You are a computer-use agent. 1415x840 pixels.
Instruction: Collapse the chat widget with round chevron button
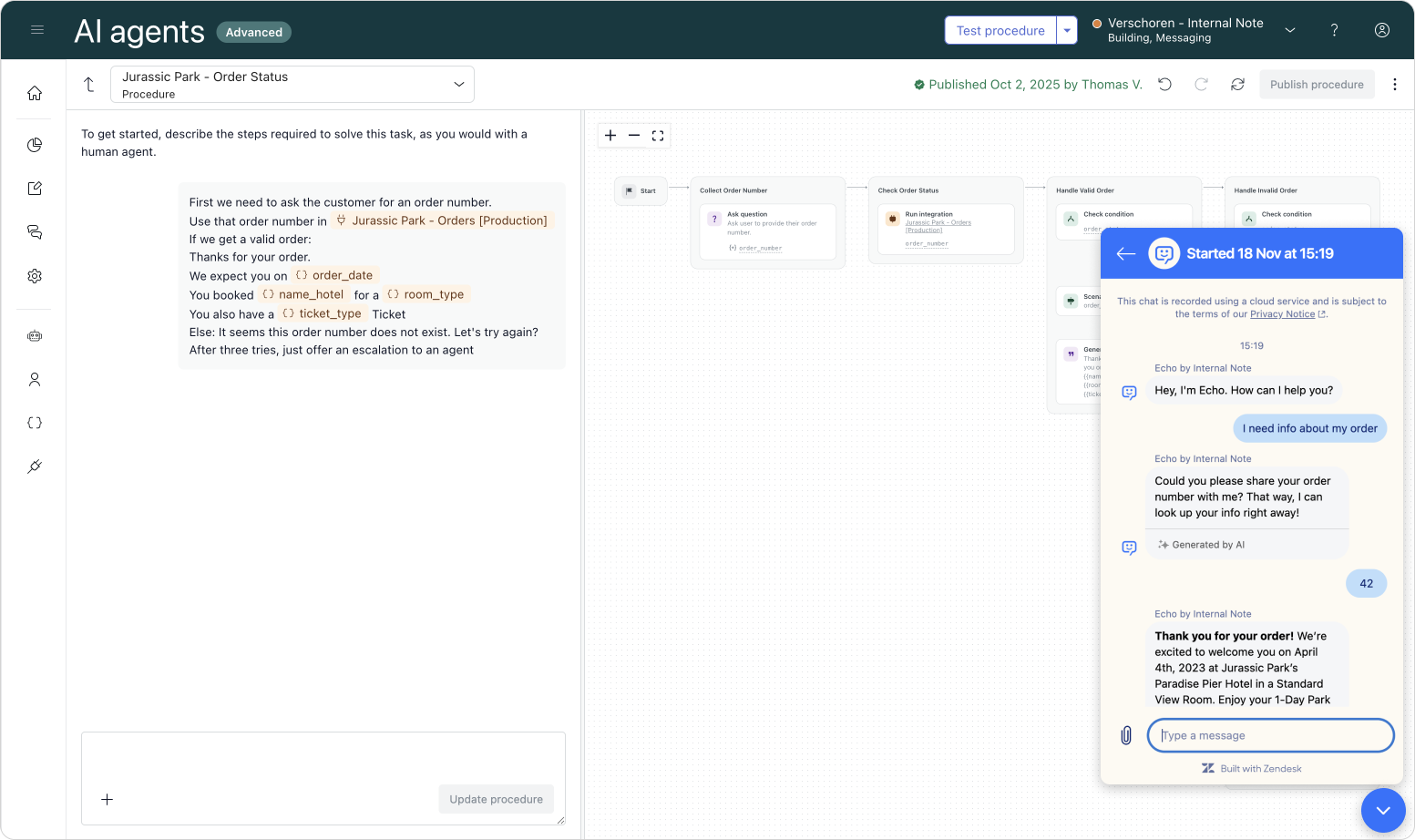[1383, 810]
